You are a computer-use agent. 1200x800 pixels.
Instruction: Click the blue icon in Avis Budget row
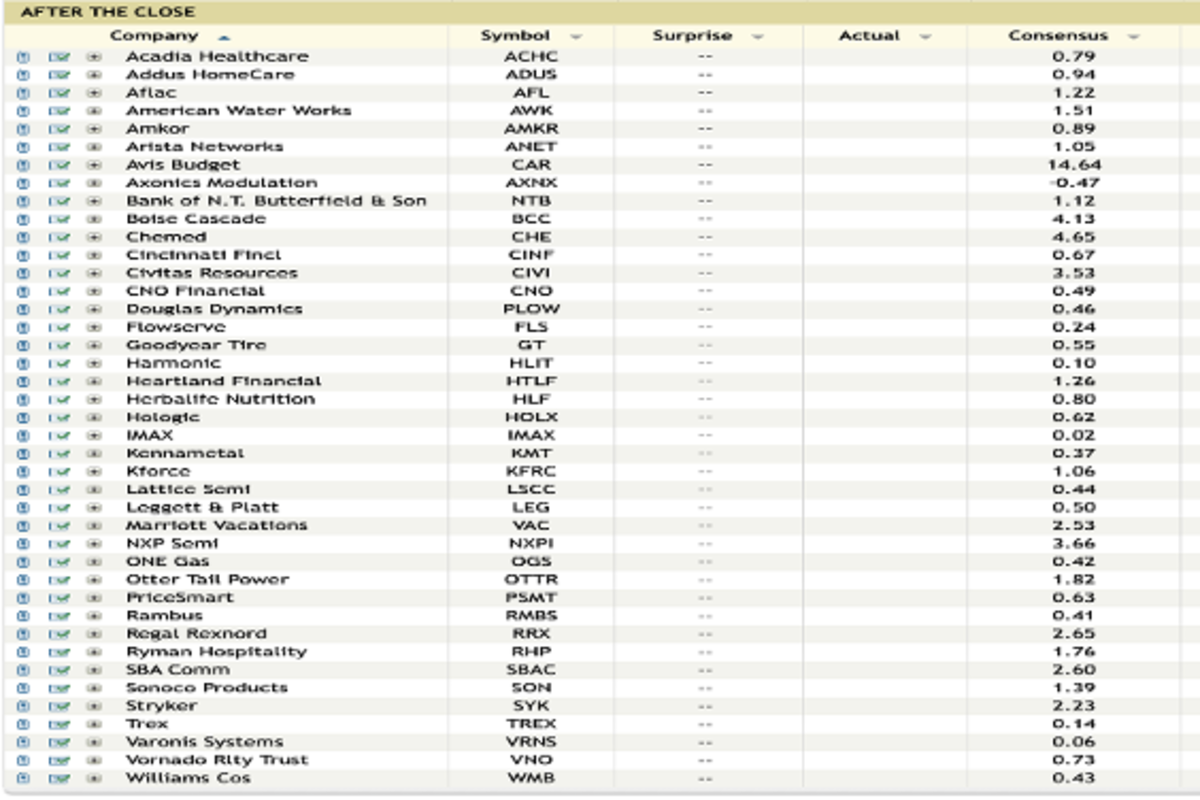coord(23,165)
